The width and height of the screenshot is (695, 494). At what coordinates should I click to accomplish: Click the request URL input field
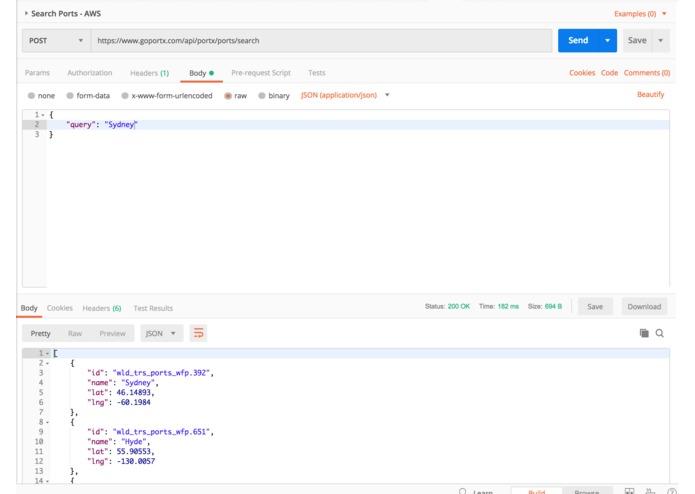tap(321, 41)
